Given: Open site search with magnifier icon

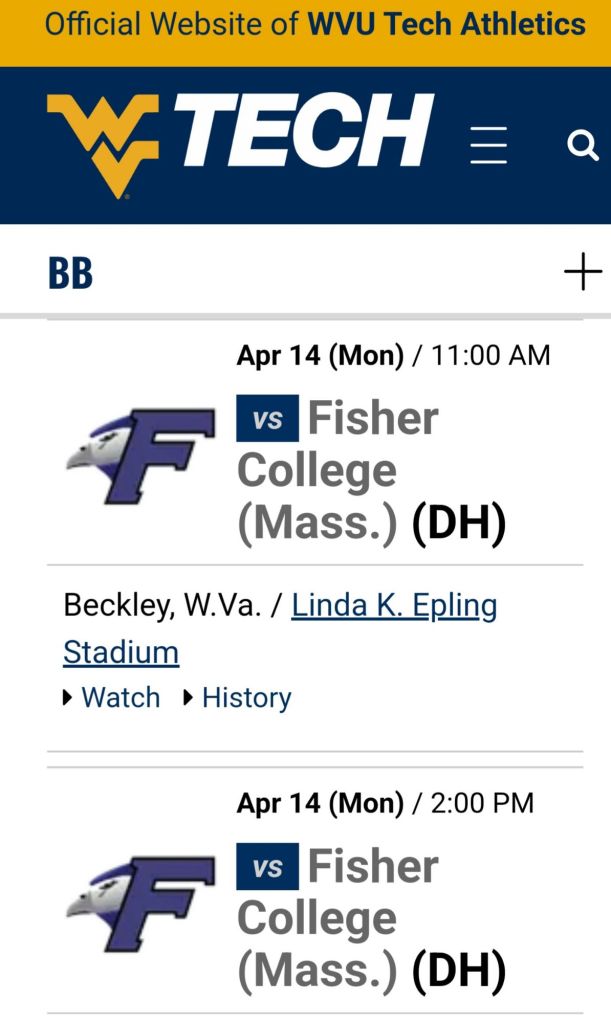Looking at the screenshot, I should [x=582, y=146].
